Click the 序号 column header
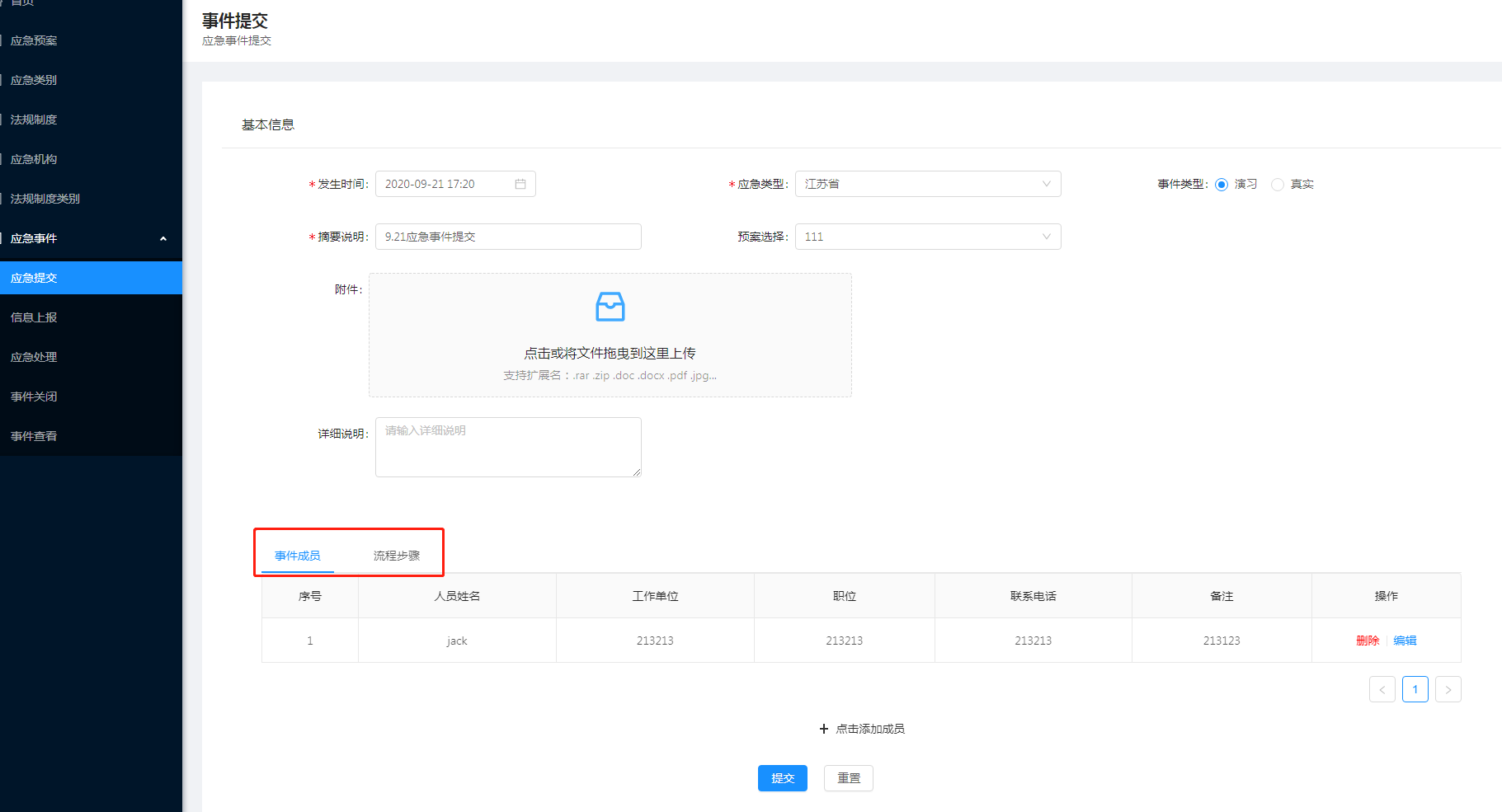Image resolution: width=1502 pixels, height=812 pixels. [310, 596]
